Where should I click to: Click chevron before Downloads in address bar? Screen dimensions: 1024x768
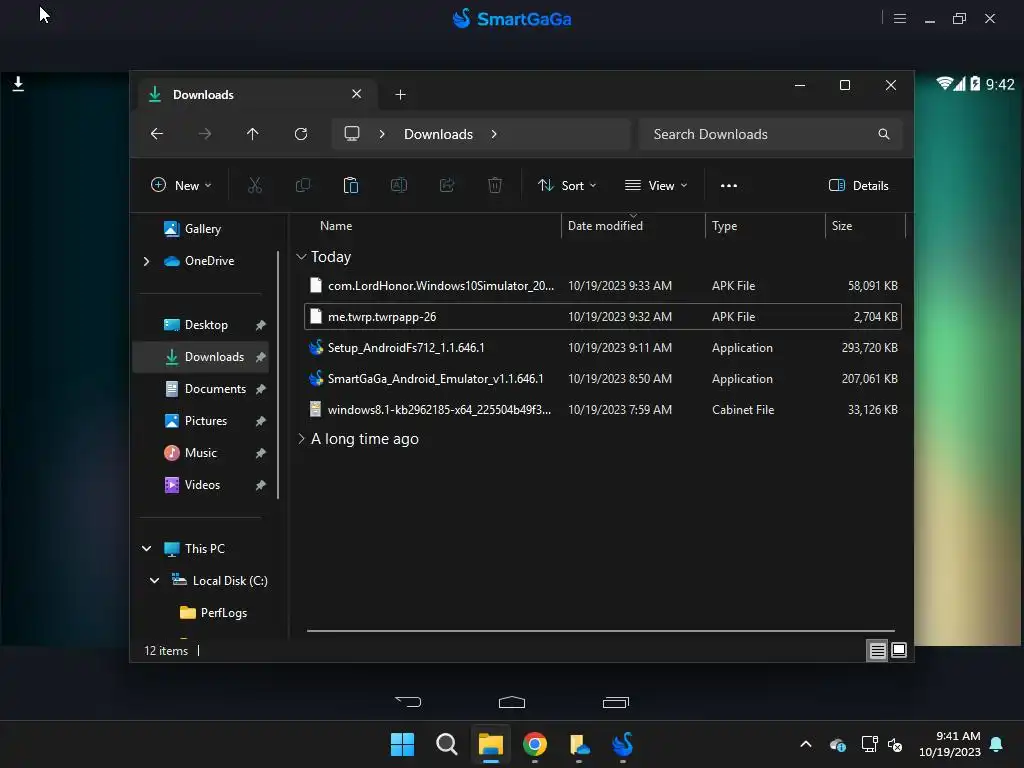click(382, 134)
